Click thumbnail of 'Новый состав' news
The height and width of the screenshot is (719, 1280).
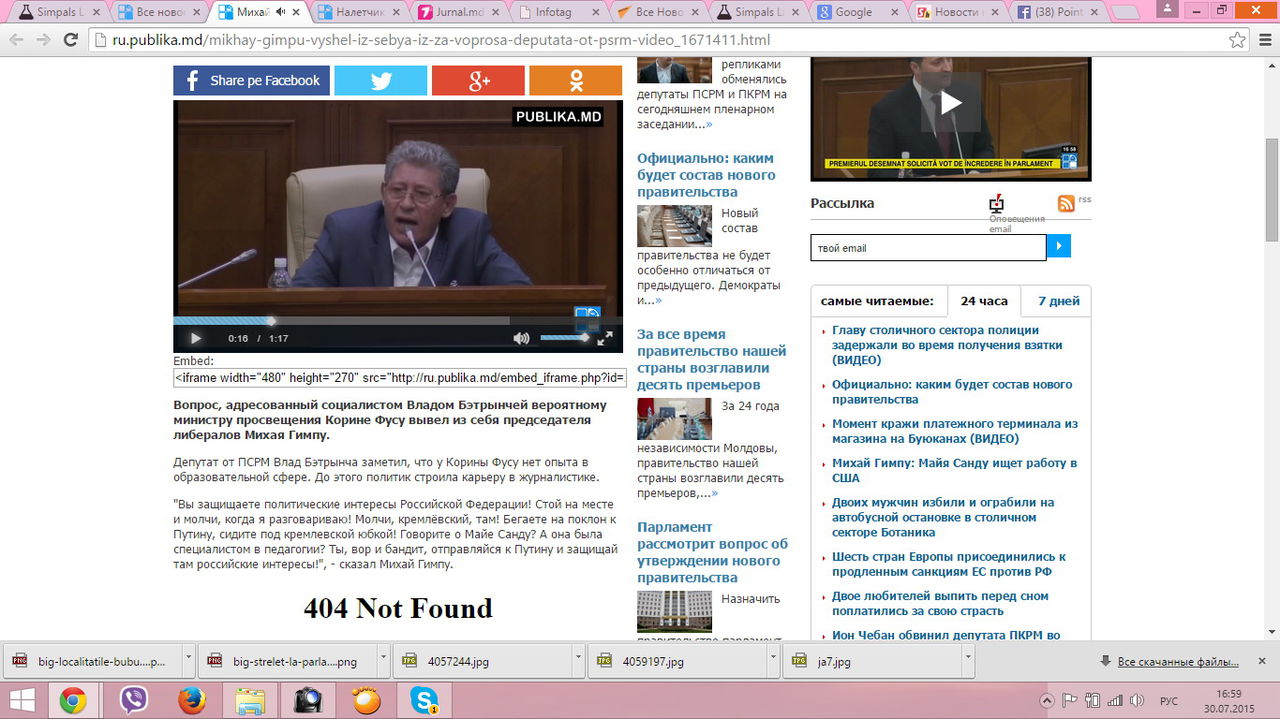pos(674,226)
